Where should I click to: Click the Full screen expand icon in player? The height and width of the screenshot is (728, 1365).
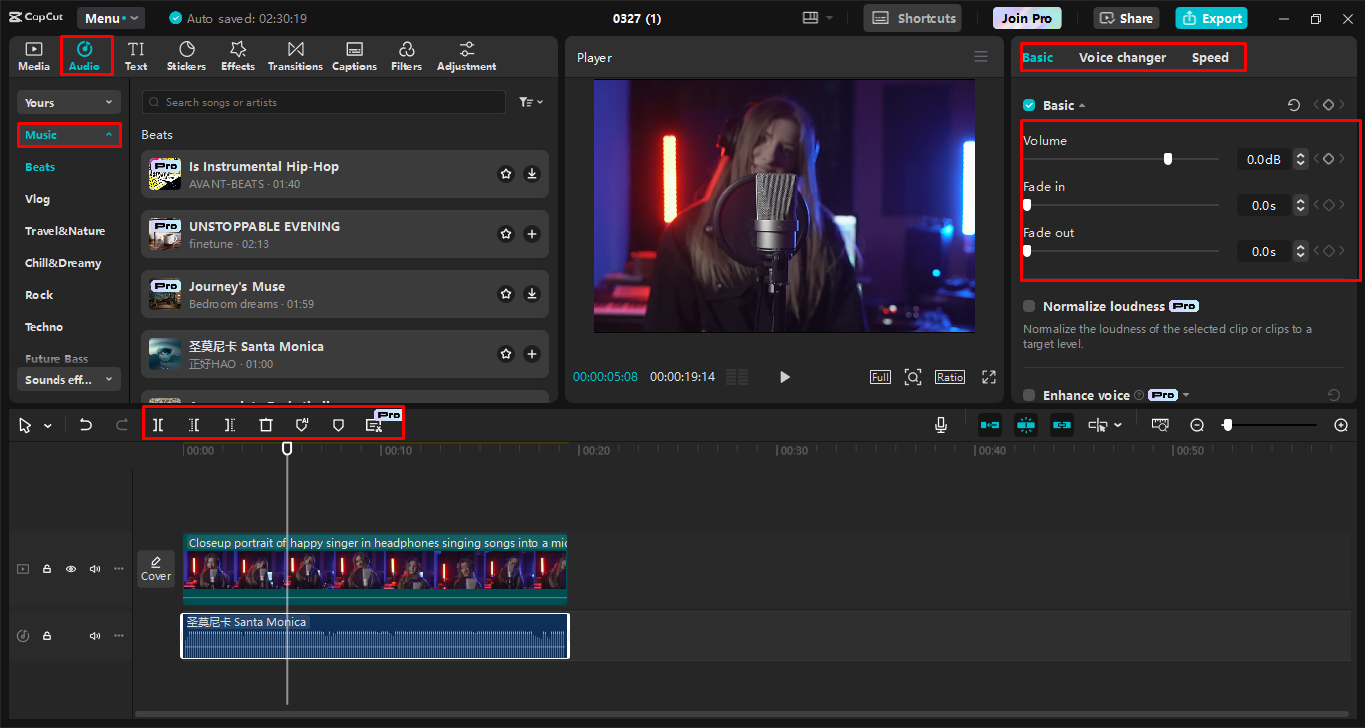coord(989,377)
